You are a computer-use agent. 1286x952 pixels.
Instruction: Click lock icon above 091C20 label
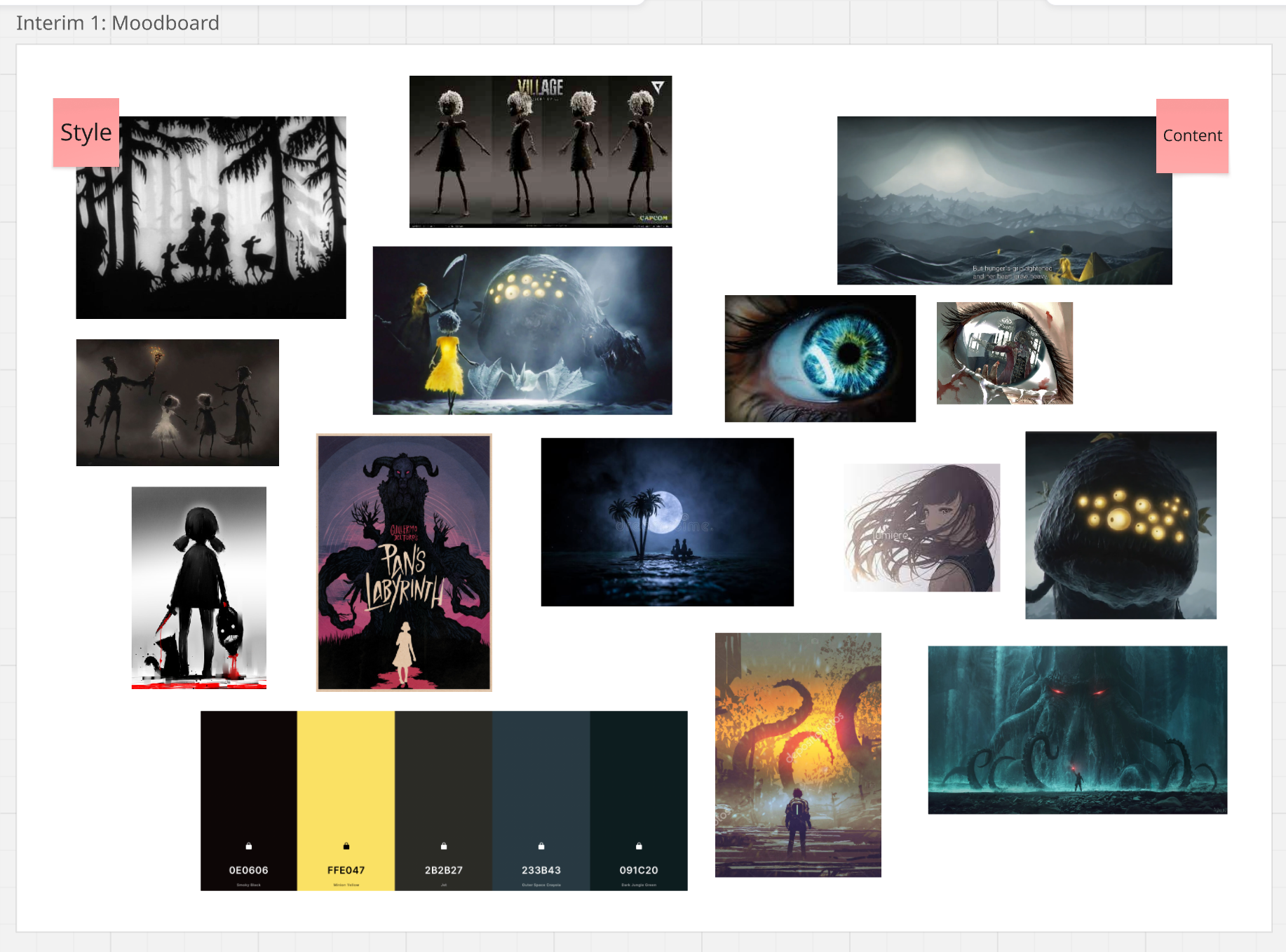[639, 846]
